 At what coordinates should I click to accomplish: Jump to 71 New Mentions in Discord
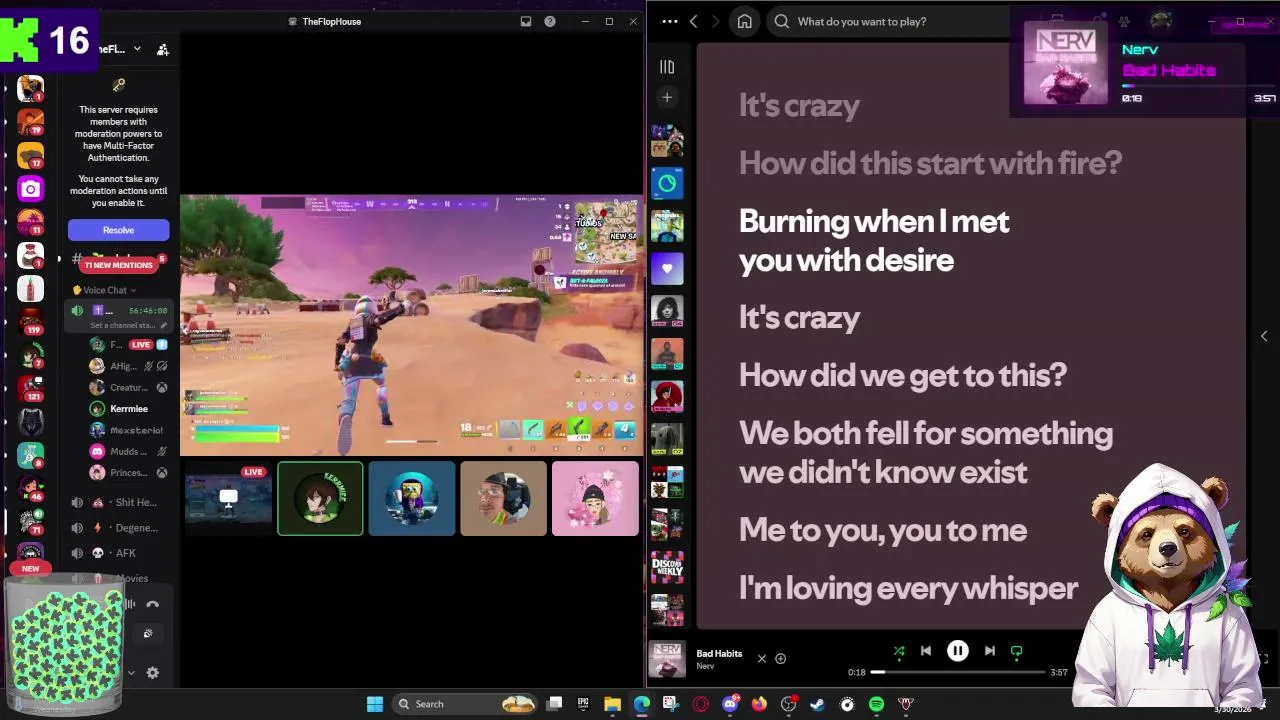tap(118, 265)
